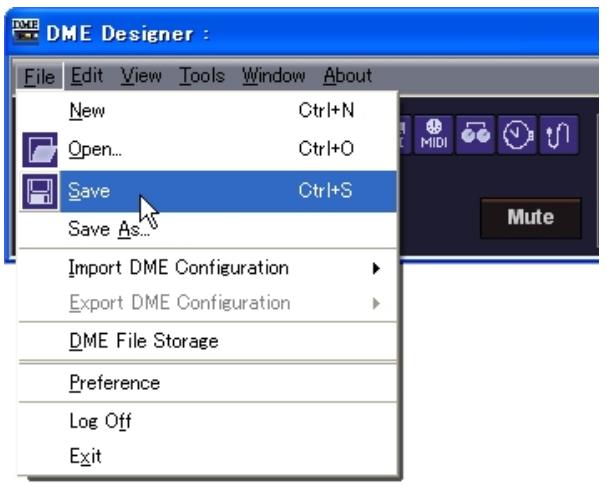Open the Window menu
Viewport: 607px width, 487px height.
[274, 75]
